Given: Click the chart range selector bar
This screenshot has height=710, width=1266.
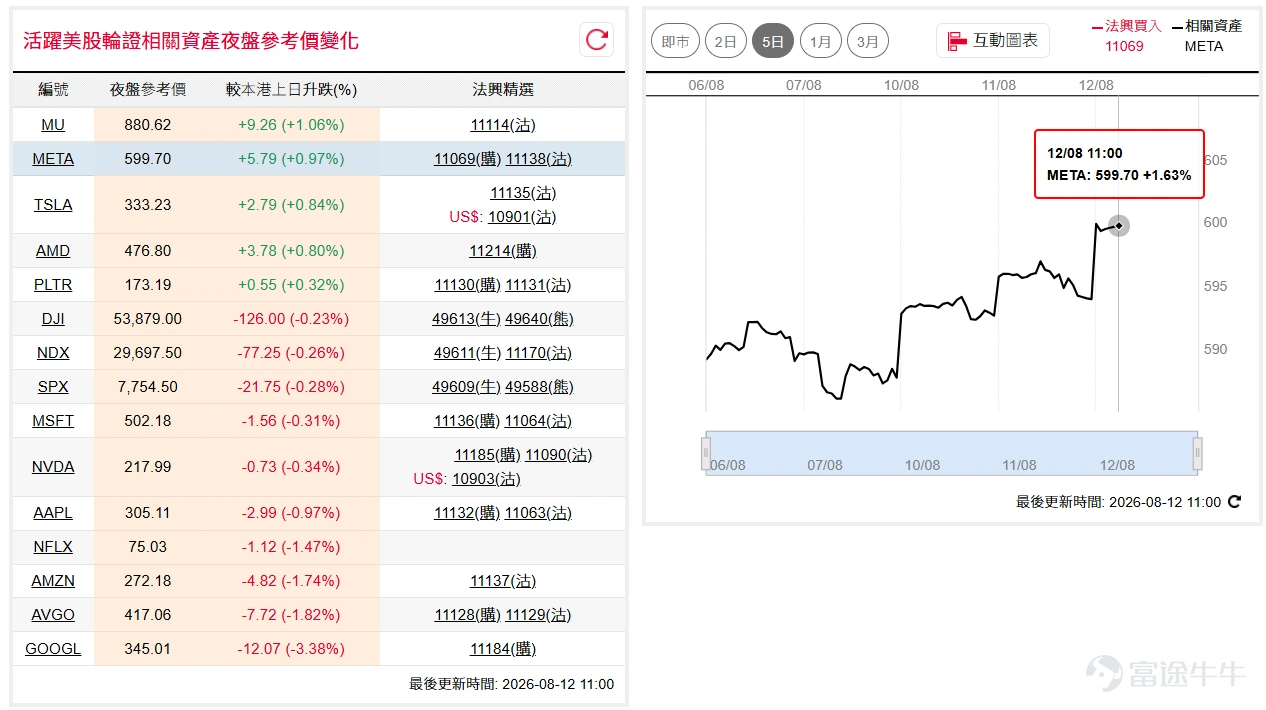Looking at the screenshot, I should click(x=951, y=451).
